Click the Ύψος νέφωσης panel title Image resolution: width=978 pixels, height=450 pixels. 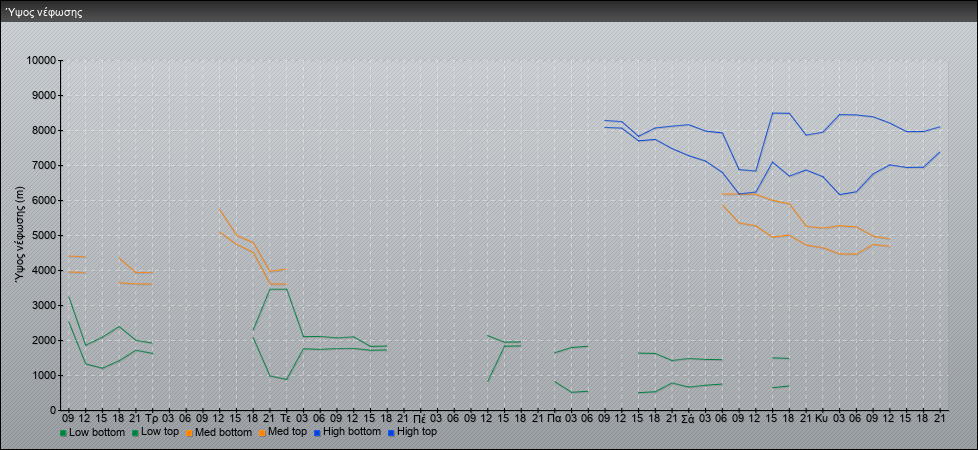coord(44,12)
